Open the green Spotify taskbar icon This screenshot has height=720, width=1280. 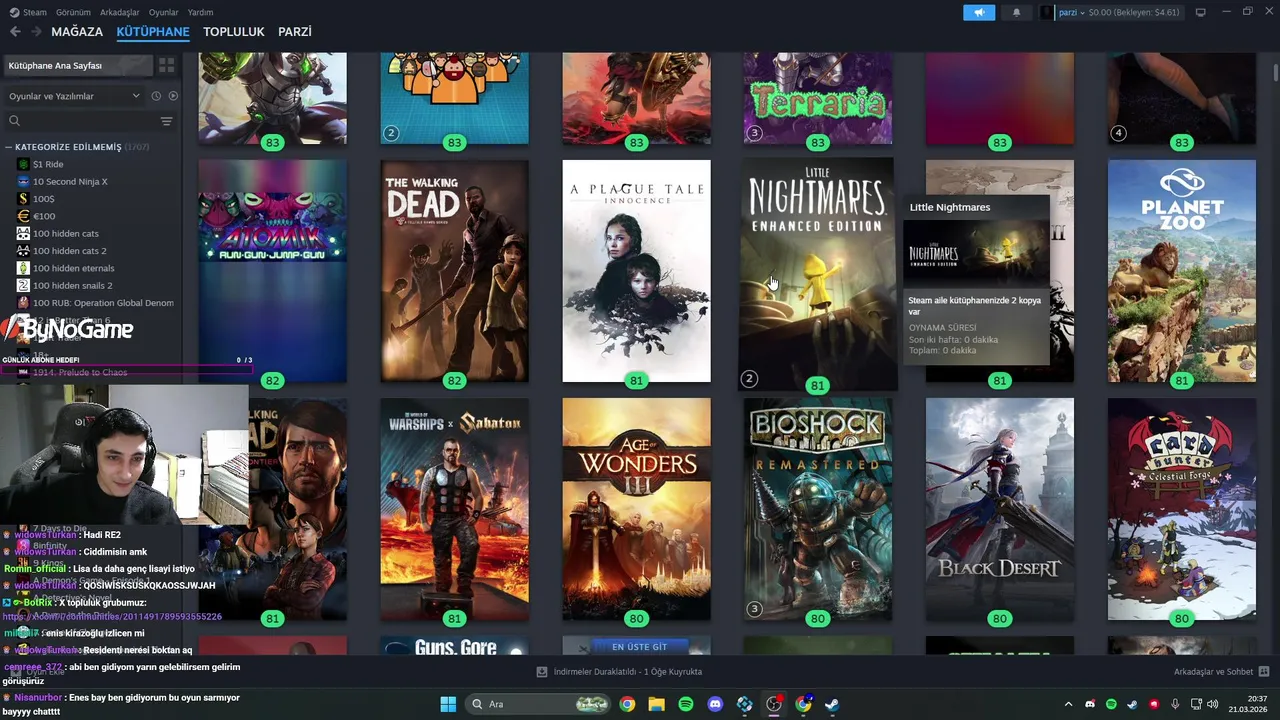(x=686, y=704)
